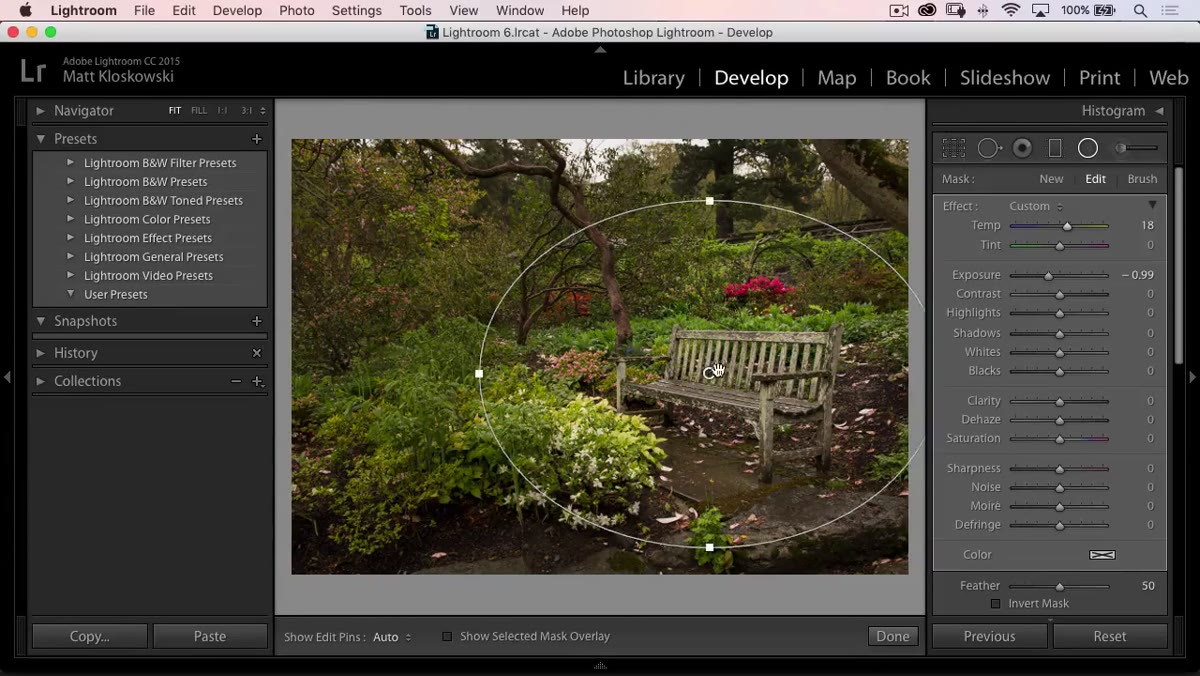Click the top handle of radial filter
The image size is (1200, 676).
tap(710, 201)
